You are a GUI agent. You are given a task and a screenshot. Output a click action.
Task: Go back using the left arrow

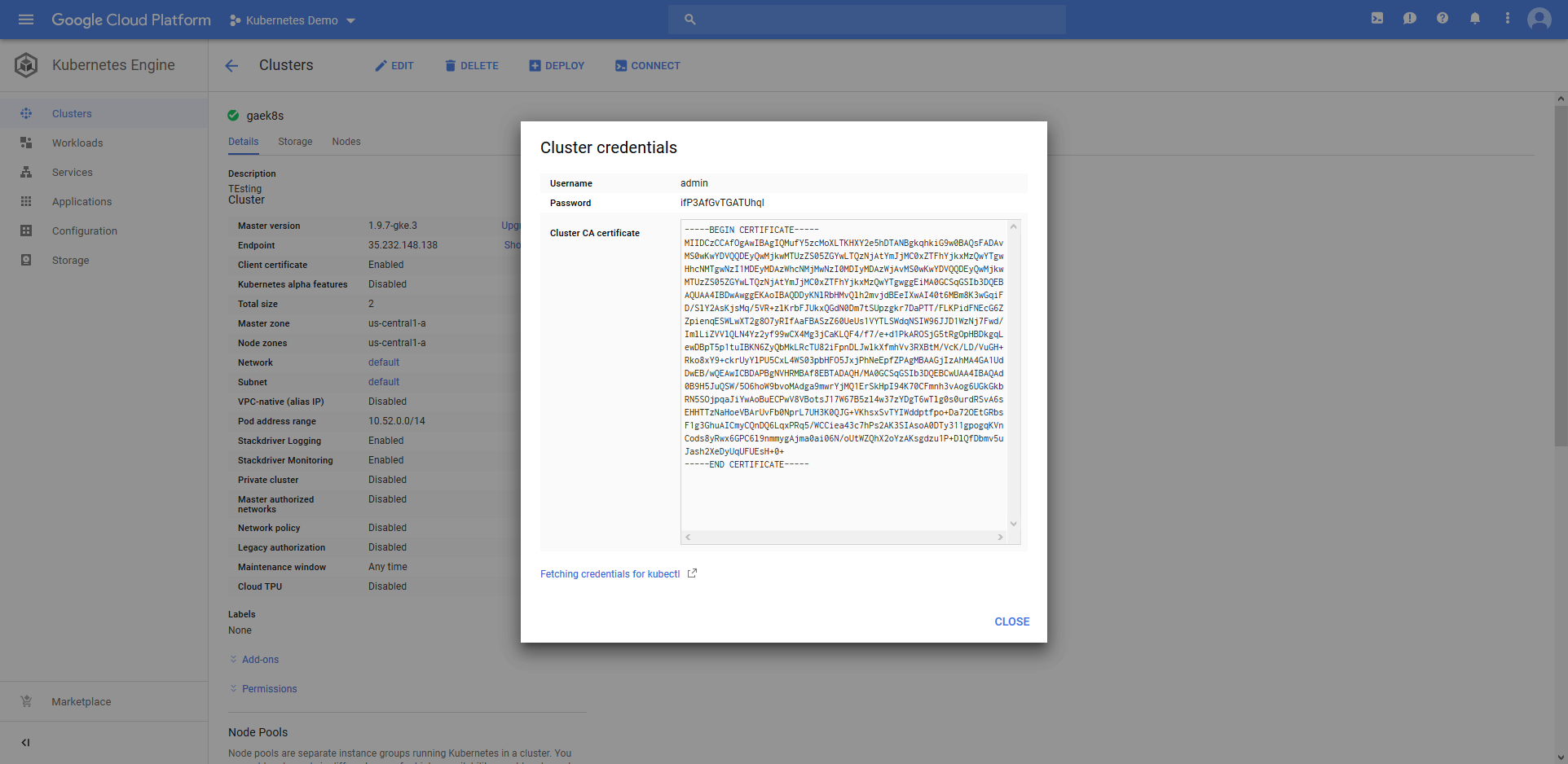231,66
